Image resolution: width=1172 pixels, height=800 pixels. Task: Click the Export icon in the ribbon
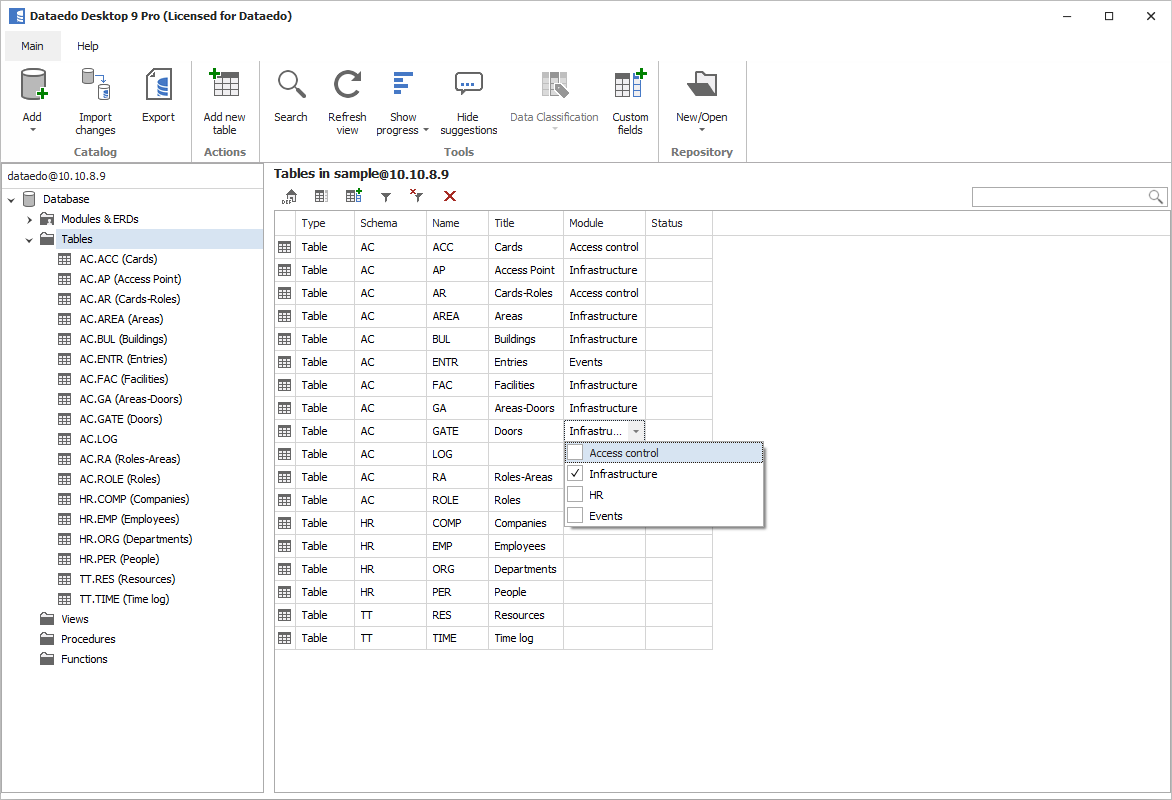coord(158,86)
